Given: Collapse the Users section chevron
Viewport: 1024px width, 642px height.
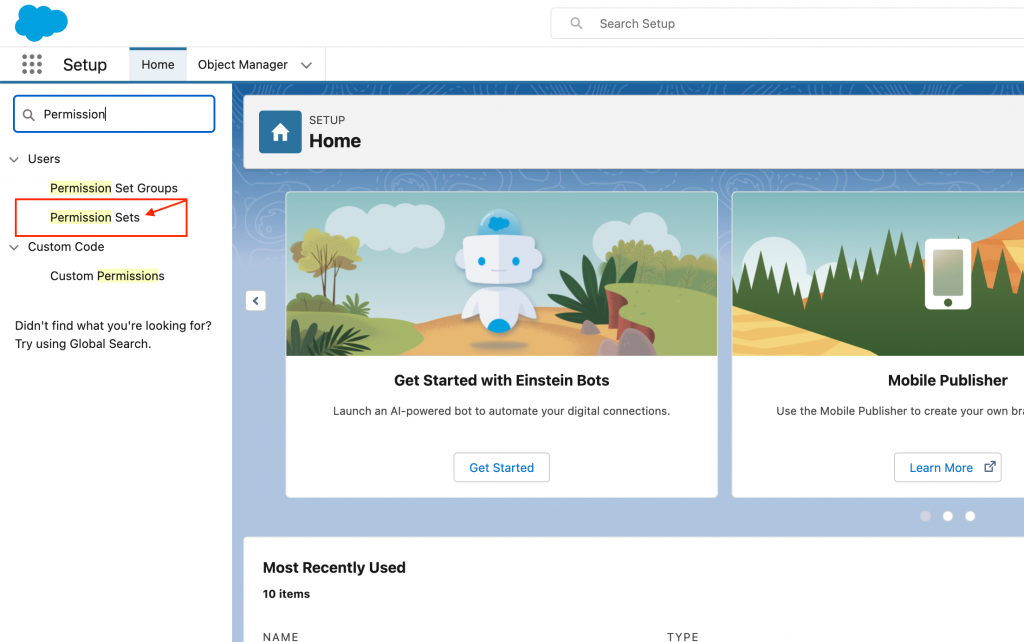Looking at the screenshot, I should pyautogui.click(x=14, y=159).
